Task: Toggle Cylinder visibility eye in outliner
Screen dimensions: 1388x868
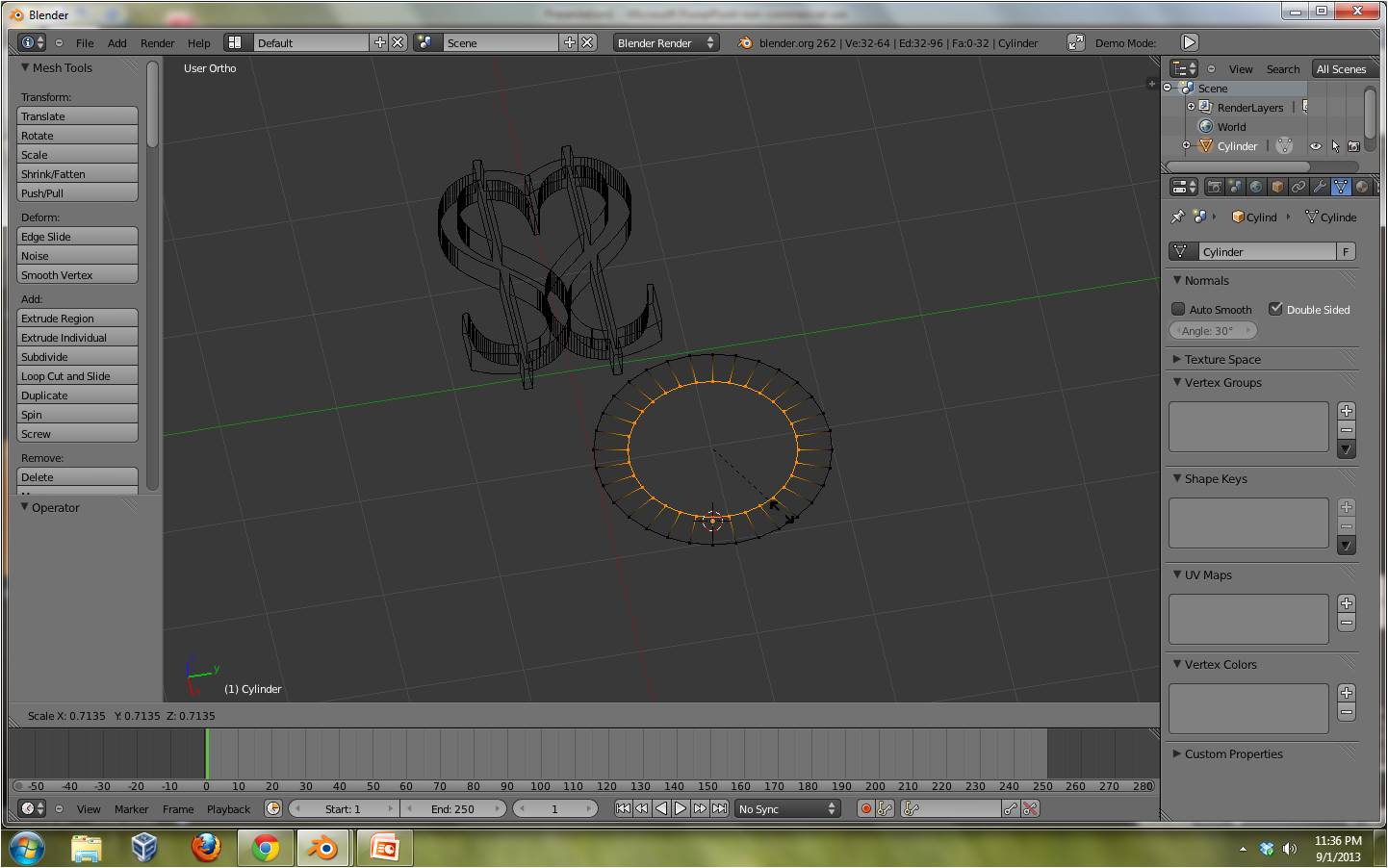Action: [1315, 146]
